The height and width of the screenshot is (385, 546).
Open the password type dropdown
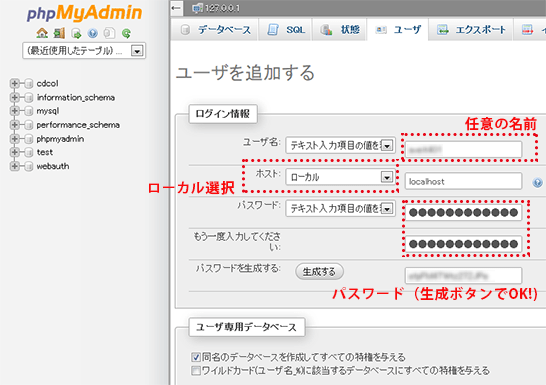tap(340, 209)
